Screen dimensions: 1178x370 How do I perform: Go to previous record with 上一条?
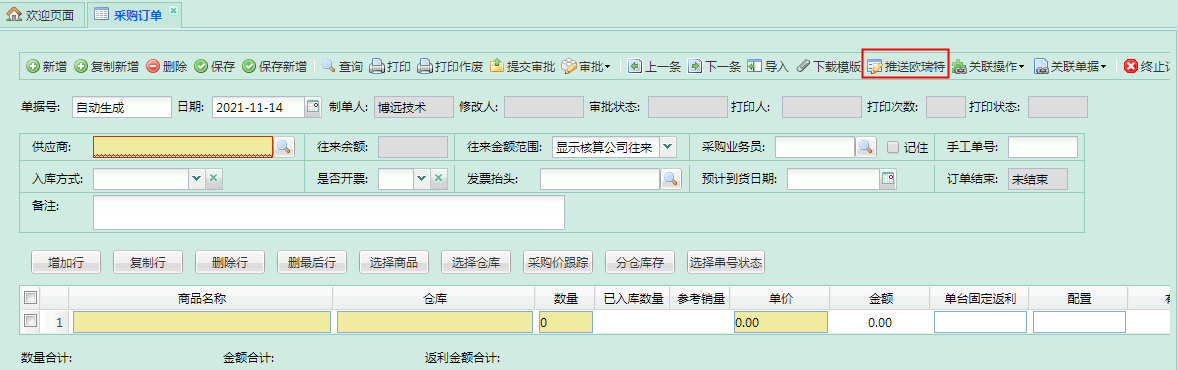click(x=654, y=66)
